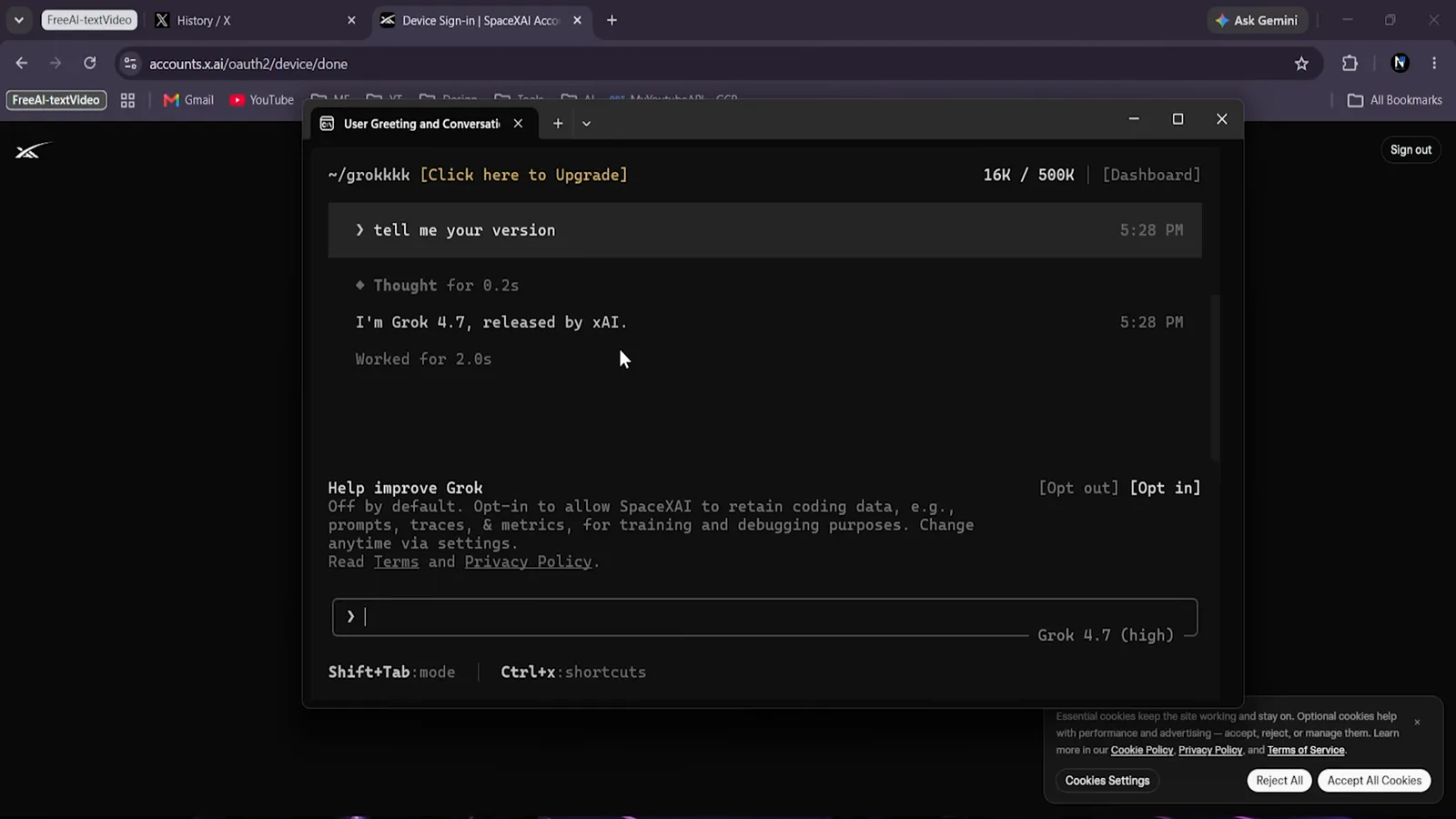Screen dimensions: 1456x819
Task: Open the All Bookmarks folder
Action: pos(1394,100)
